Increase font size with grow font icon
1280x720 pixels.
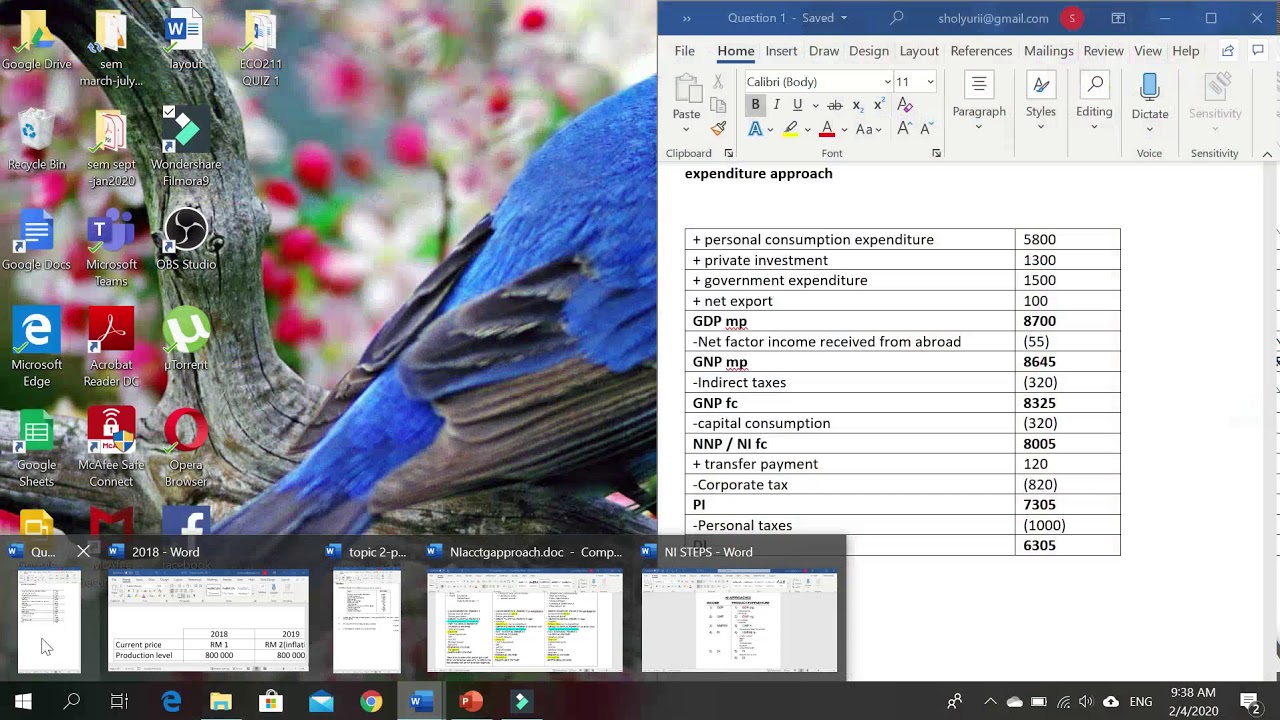[904, 129]
